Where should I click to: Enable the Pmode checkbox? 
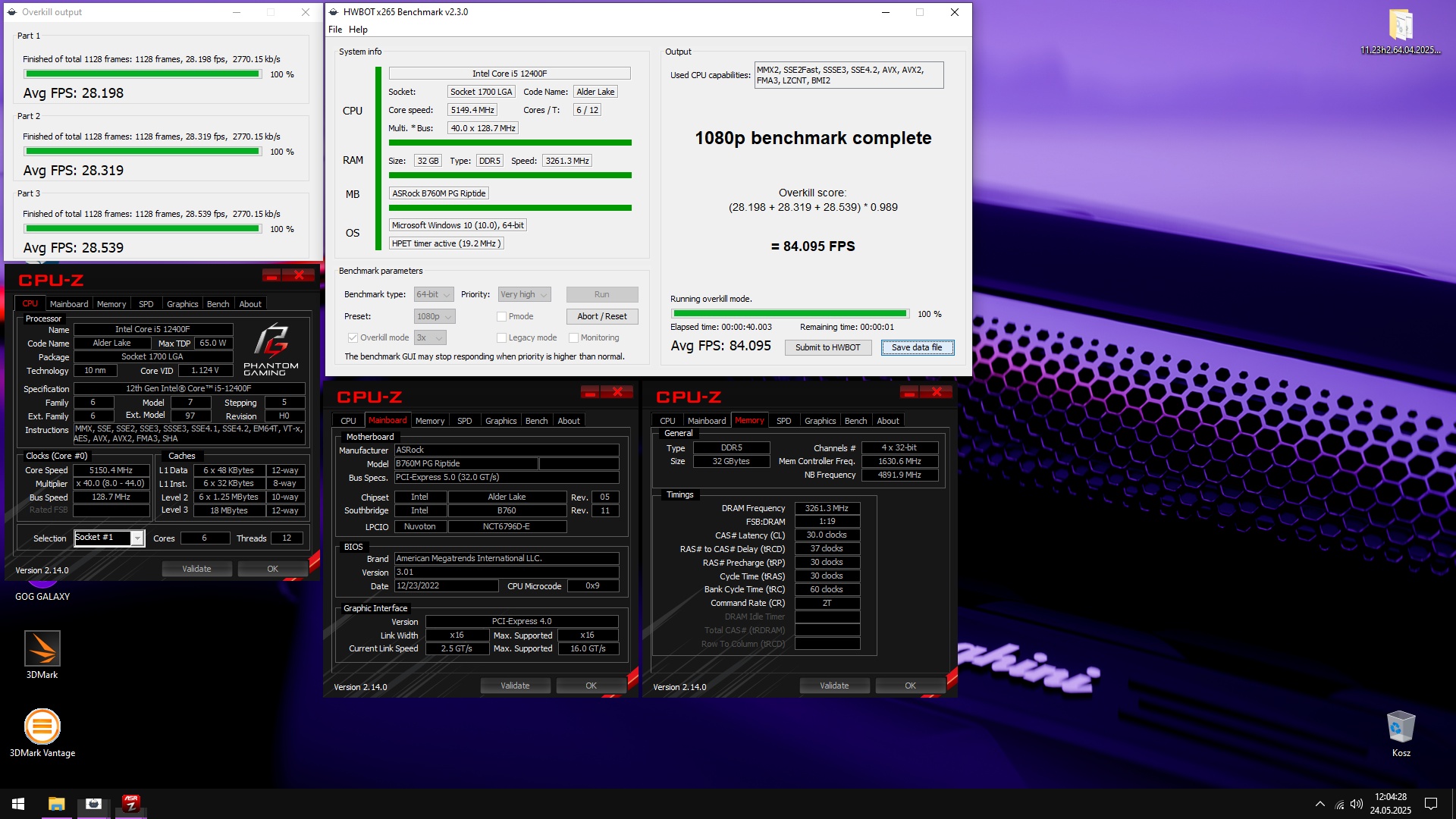point(501,316)
